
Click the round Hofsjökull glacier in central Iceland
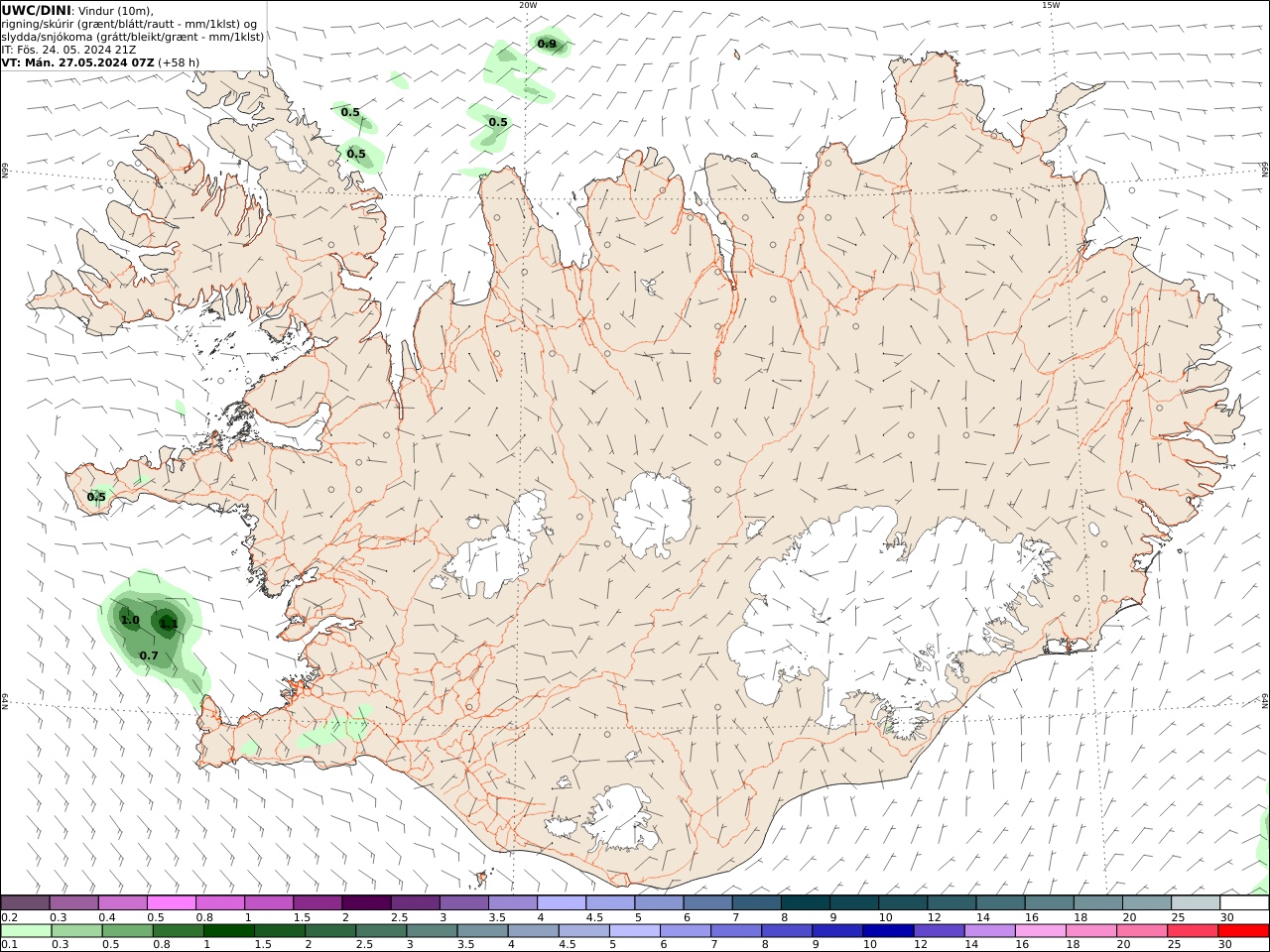click(652, 513)
